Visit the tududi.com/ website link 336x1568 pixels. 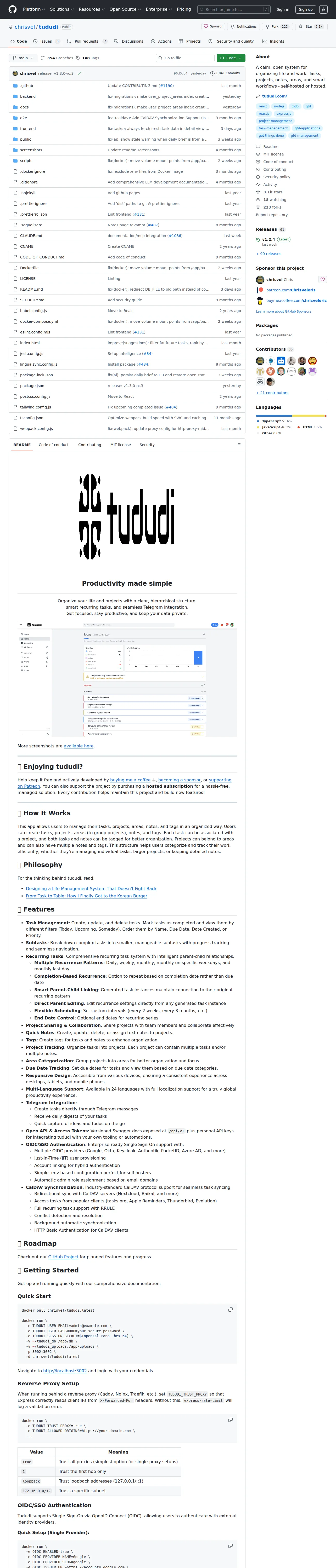(x=275, y=96)
